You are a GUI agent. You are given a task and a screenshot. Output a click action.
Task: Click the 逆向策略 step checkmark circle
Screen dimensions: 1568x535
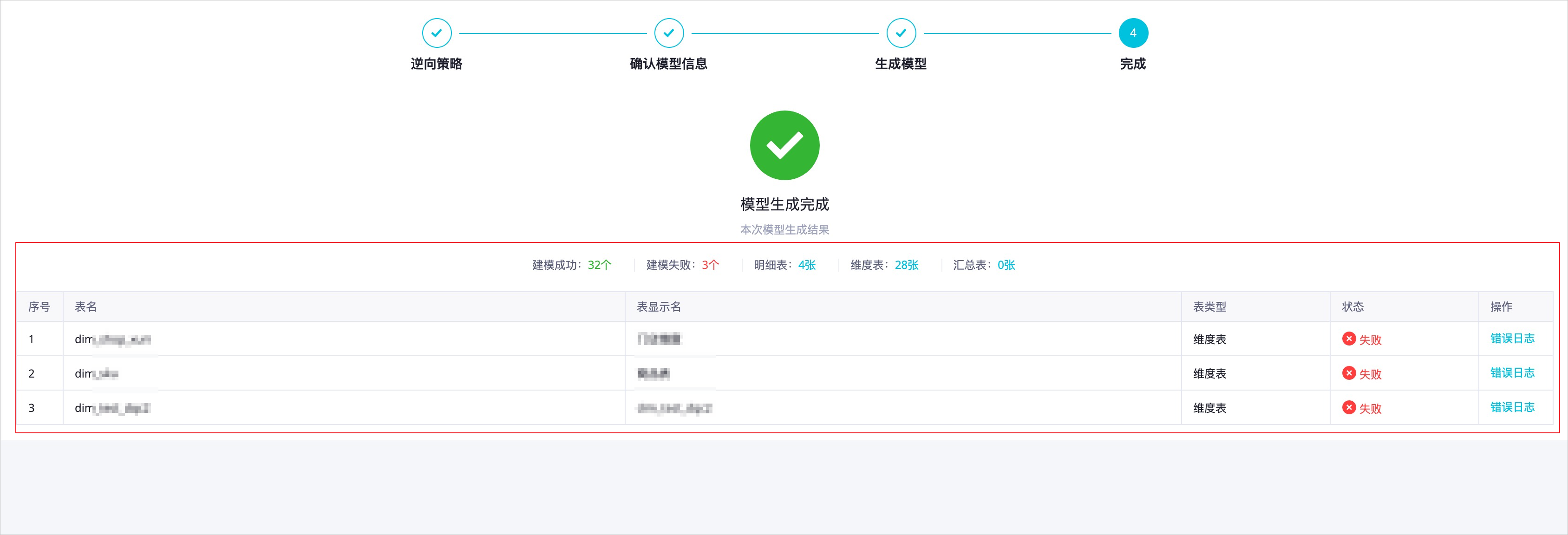coord(437,33)
